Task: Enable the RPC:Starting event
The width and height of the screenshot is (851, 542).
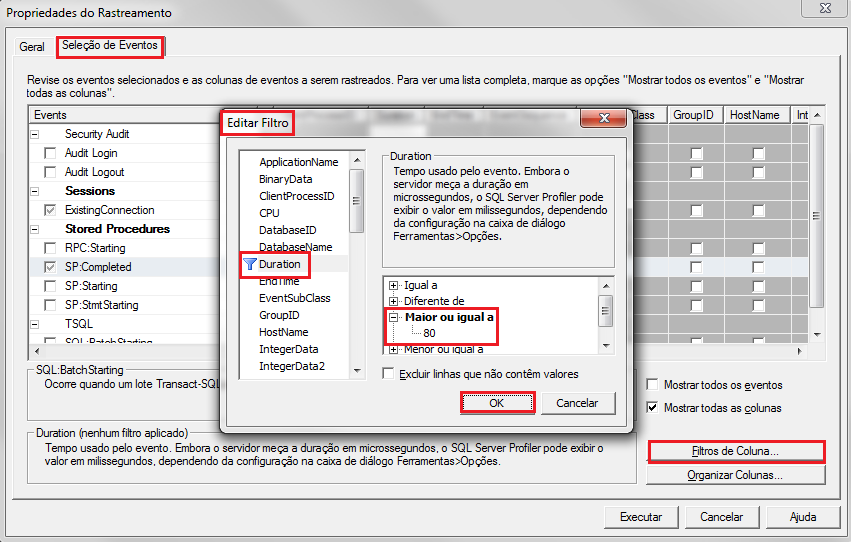Action: [x=50, y=248]
